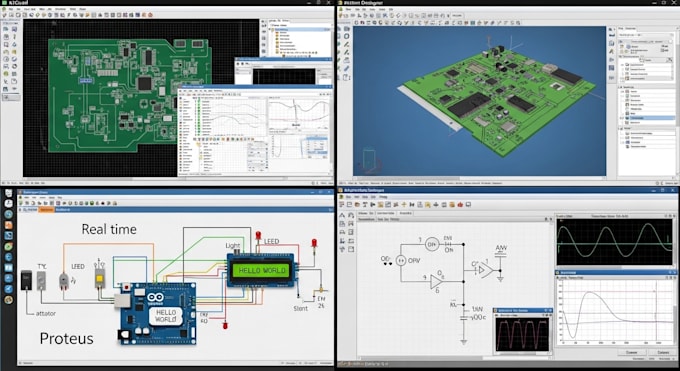Select the Arduino infinity logo on the blue board

point(155,298)
